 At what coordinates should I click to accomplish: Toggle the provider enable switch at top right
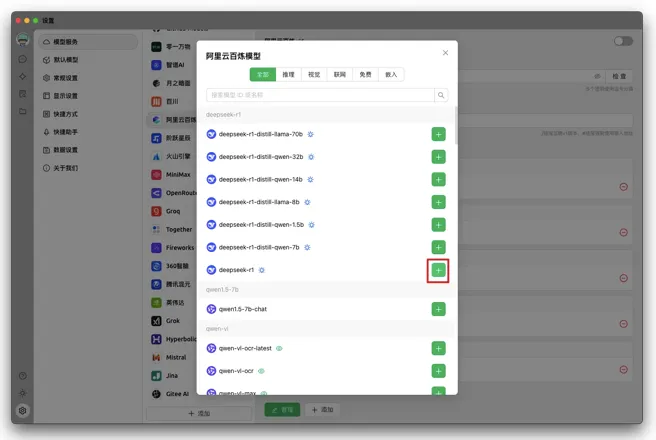[623, 41]
